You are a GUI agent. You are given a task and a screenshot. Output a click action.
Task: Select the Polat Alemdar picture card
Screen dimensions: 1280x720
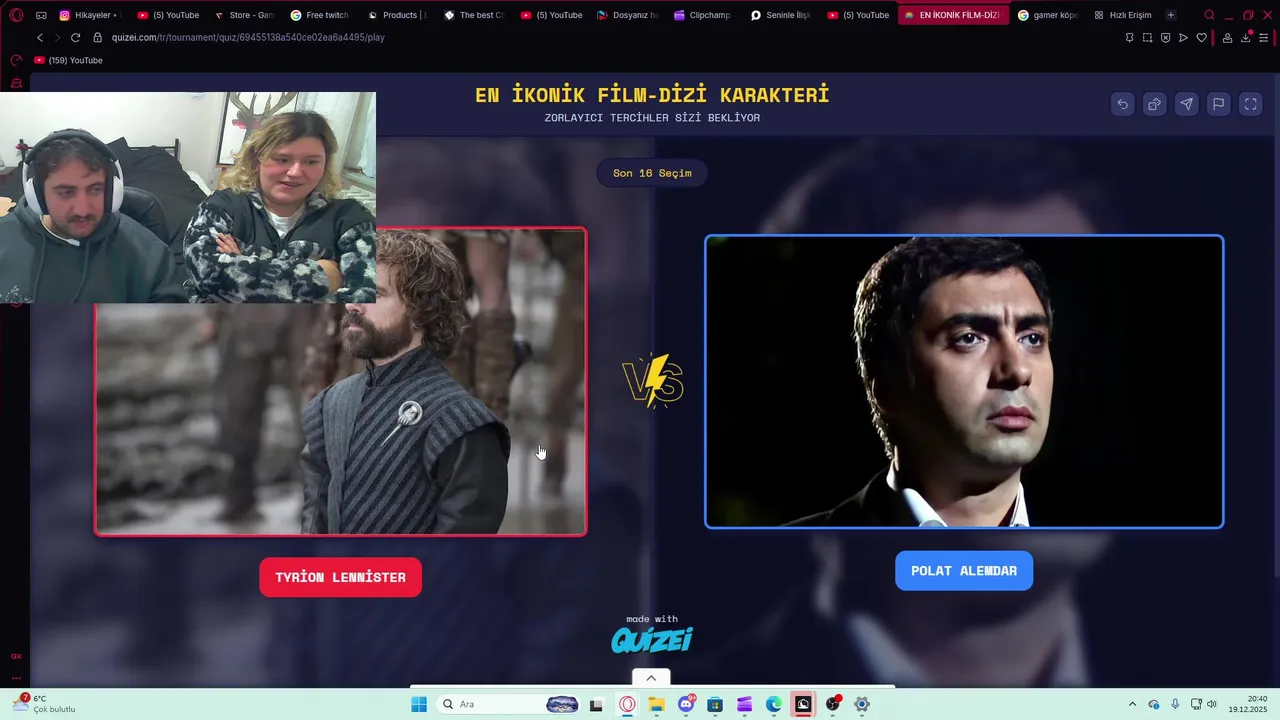click(x=964, y=381)
